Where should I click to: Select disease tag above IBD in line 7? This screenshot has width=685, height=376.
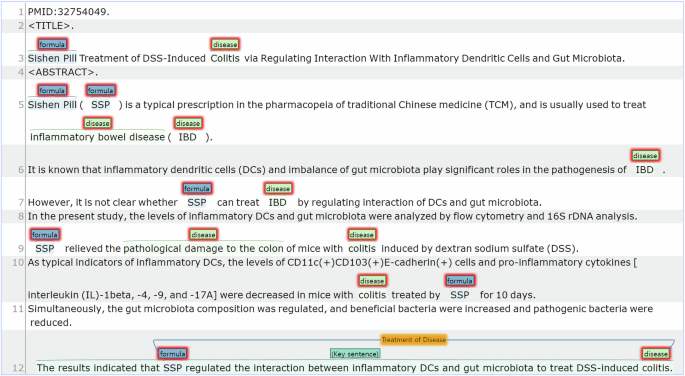click(278, 189)
